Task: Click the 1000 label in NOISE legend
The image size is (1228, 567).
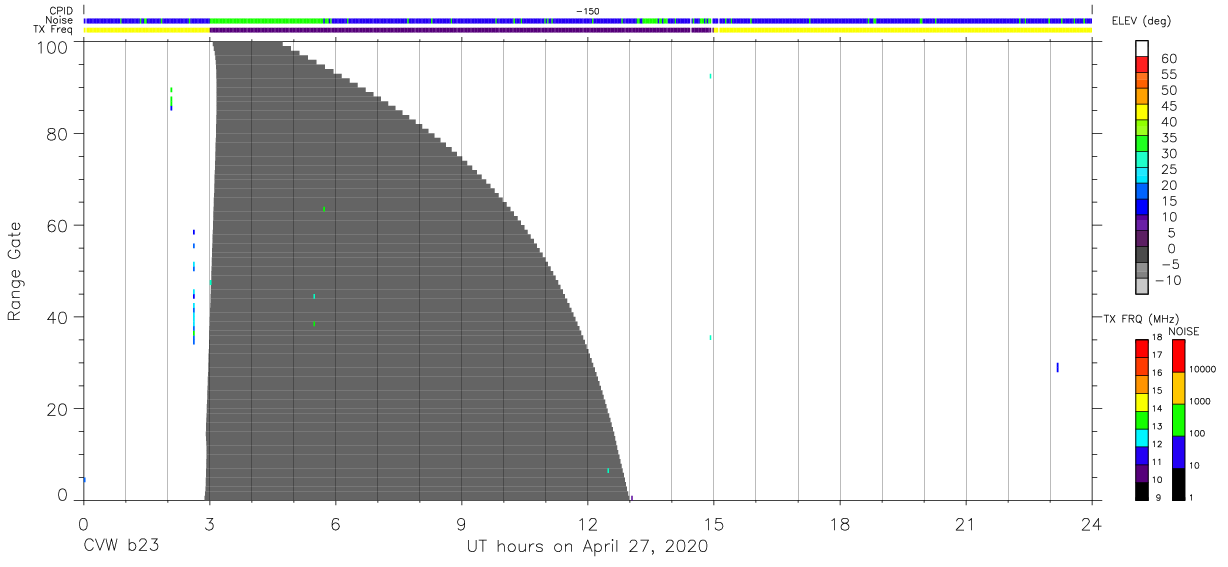Action: [1201, 401]
